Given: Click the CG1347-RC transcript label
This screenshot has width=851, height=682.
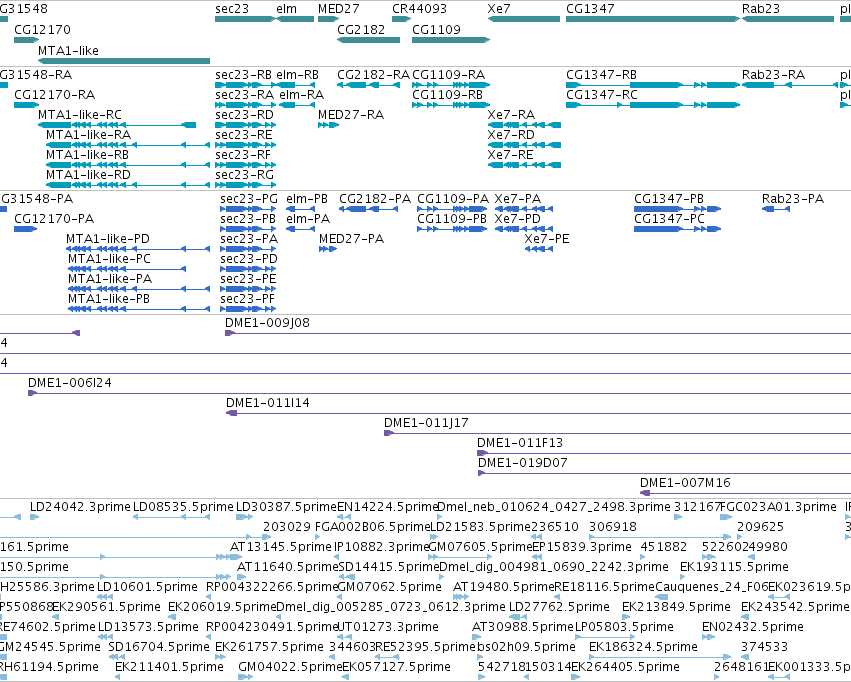Looking at the screenshot, I should point(601,94).
